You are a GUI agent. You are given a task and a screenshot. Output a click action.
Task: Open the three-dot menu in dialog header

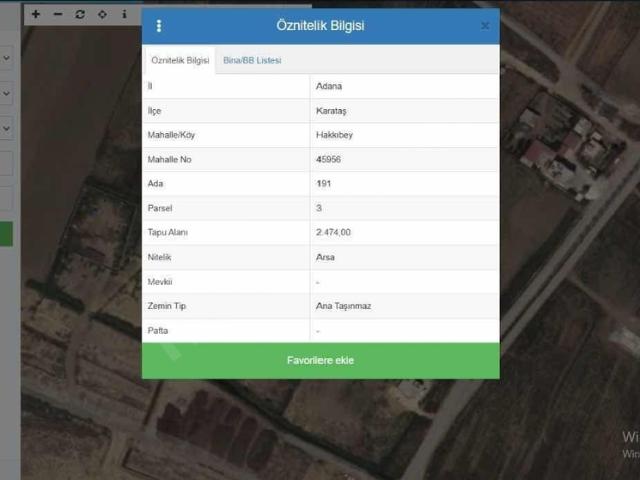pyautogui.click(x=159, y=26)
